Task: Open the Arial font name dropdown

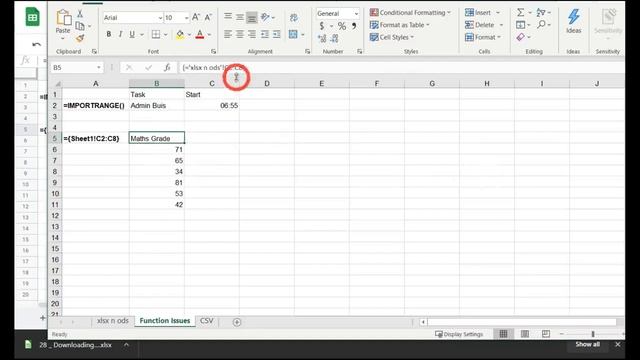Action: (x=160, y=18)
